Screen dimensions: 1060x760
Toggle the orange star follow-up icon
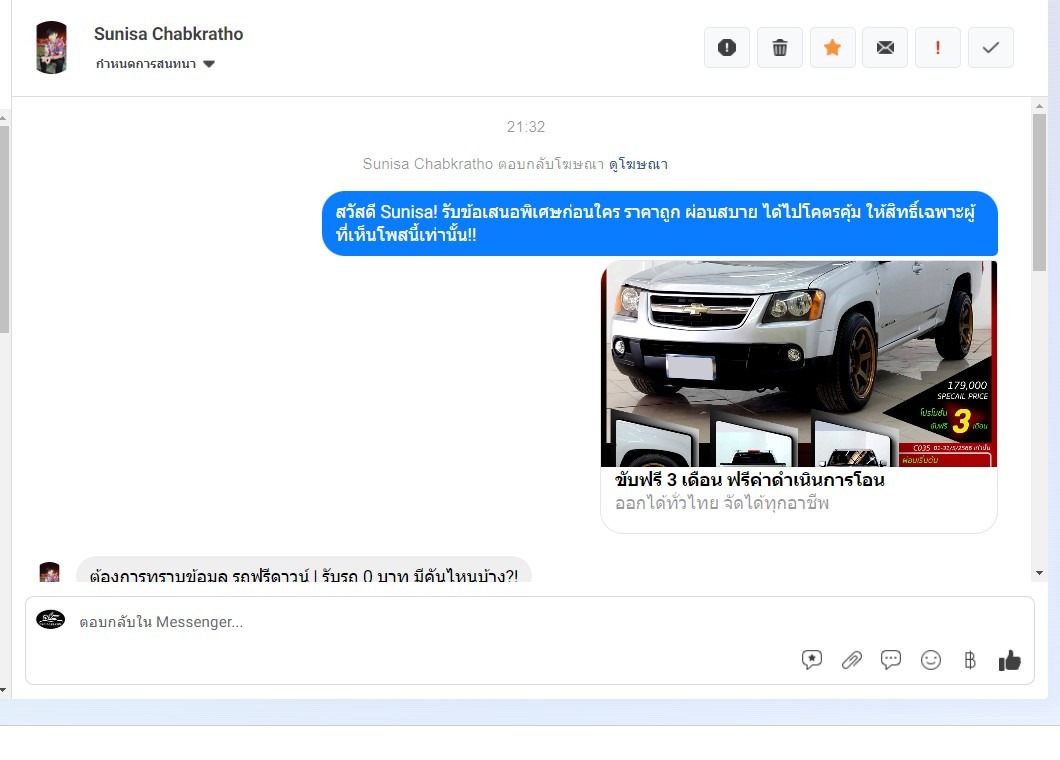[832, 47]
